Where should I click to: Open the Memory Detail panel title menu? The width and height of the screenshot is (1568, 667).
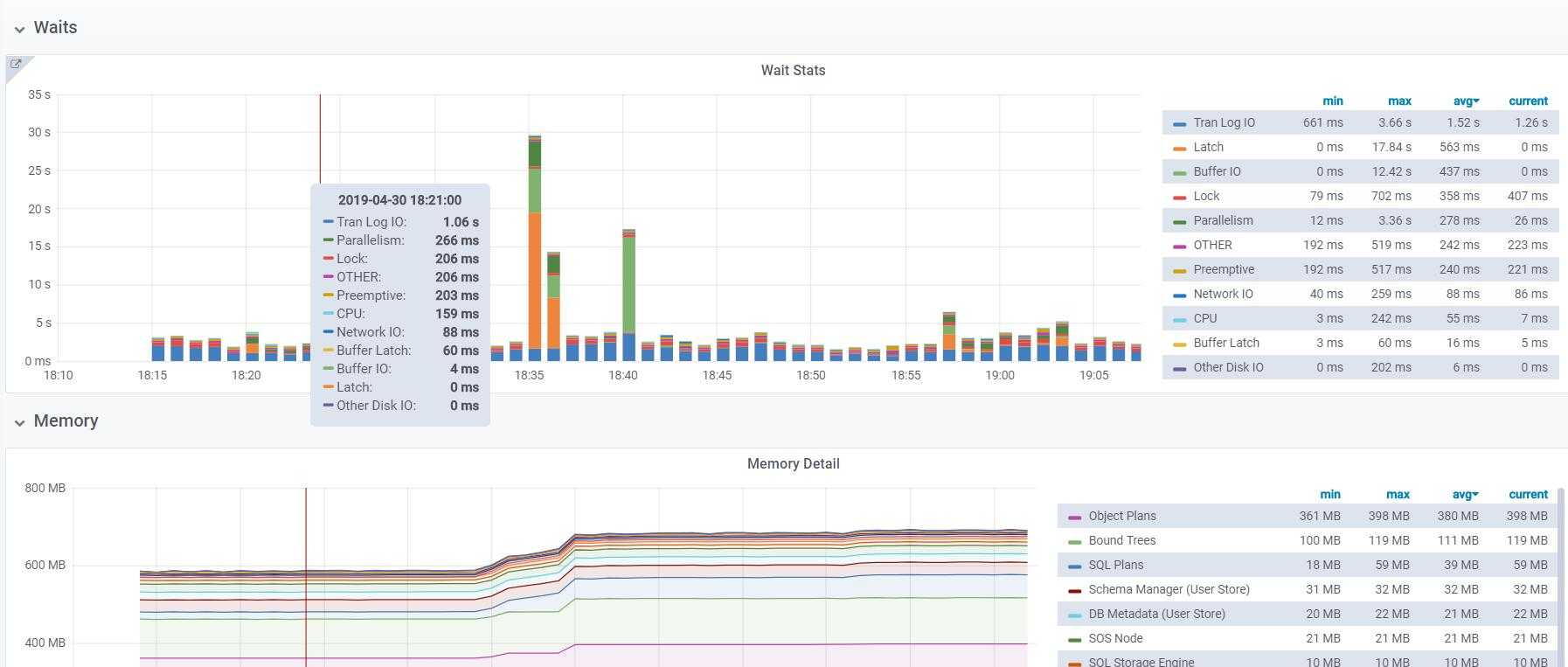pyautogui.click(x=793, y=464)
